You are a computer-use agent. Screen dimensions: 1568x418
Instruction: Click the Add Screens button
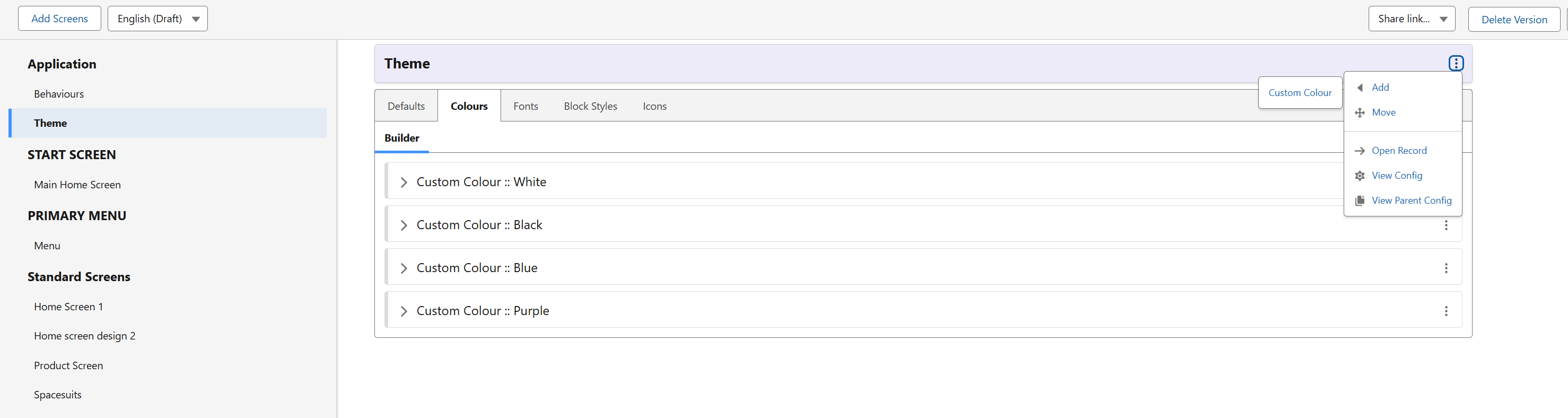tap(59, 19)
